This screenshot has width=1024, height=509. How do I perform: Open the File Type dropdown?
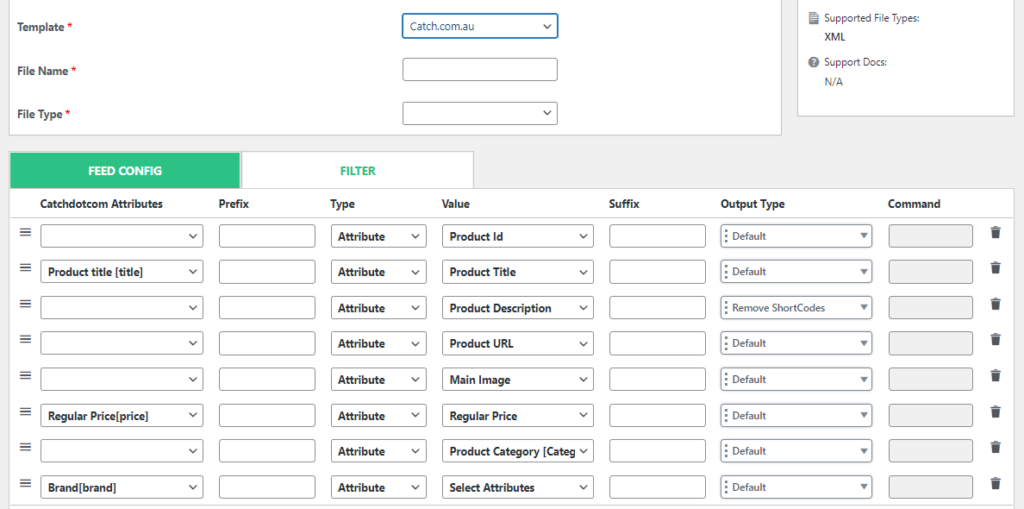tap(480, 113)
